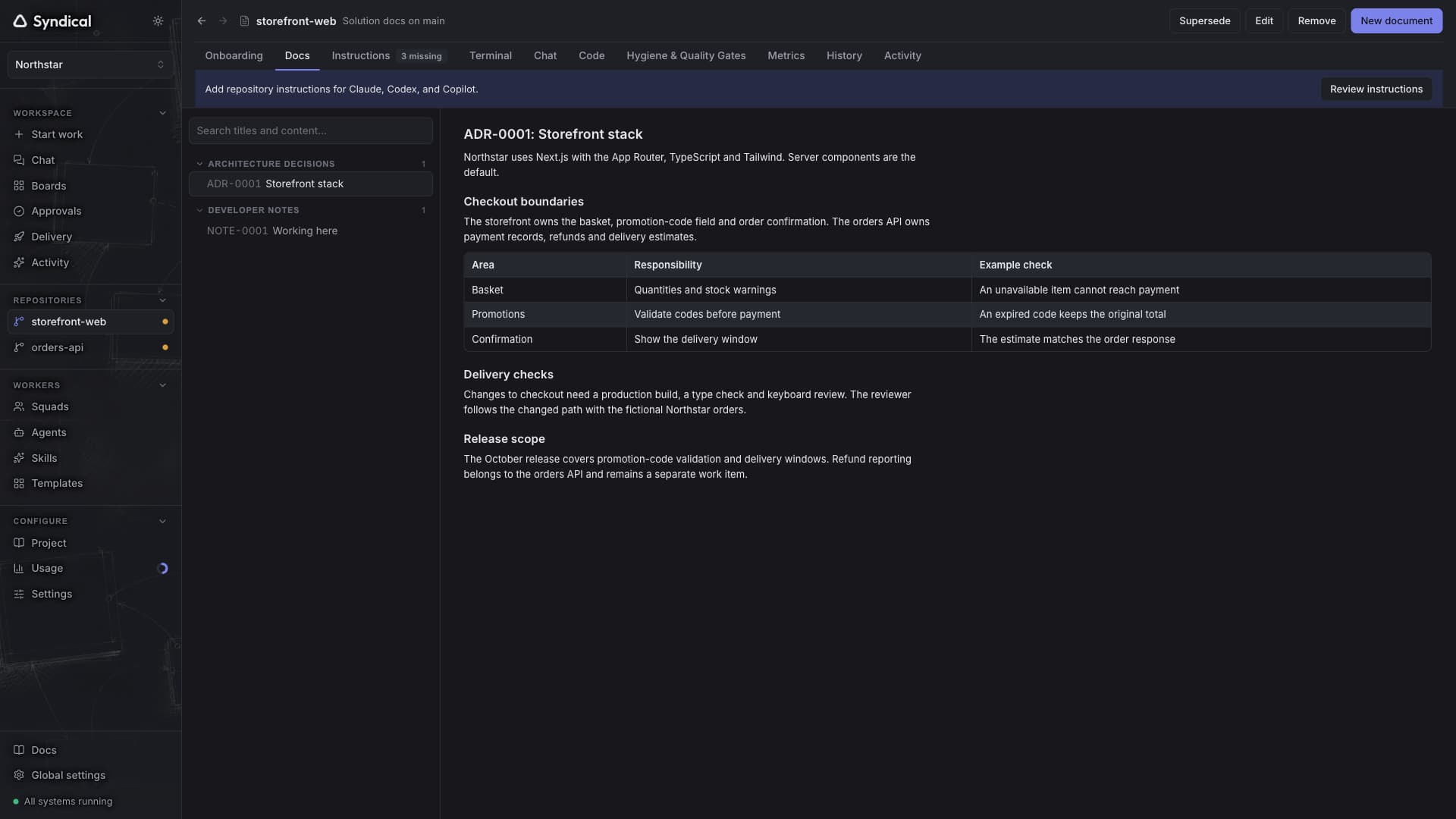
Task: Open Squads people icon
Action: tap(19, 407)
